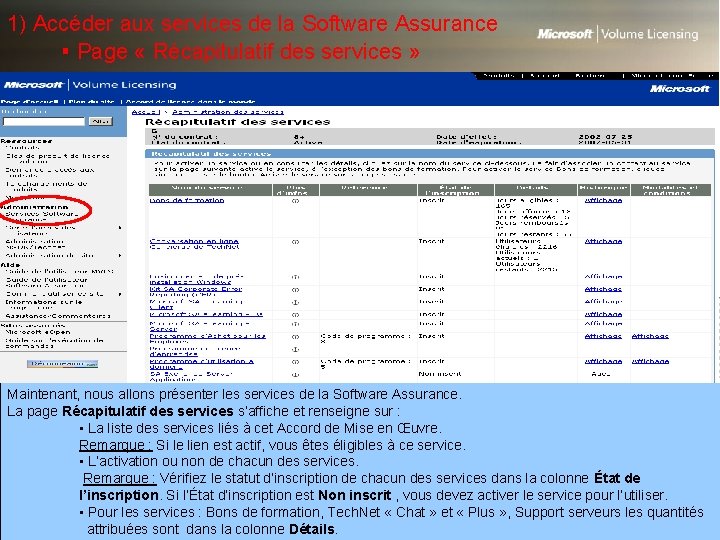Click Historique Affichage for Conversation en ligne
The image size is (720, 540).
(x=603, y=242)
